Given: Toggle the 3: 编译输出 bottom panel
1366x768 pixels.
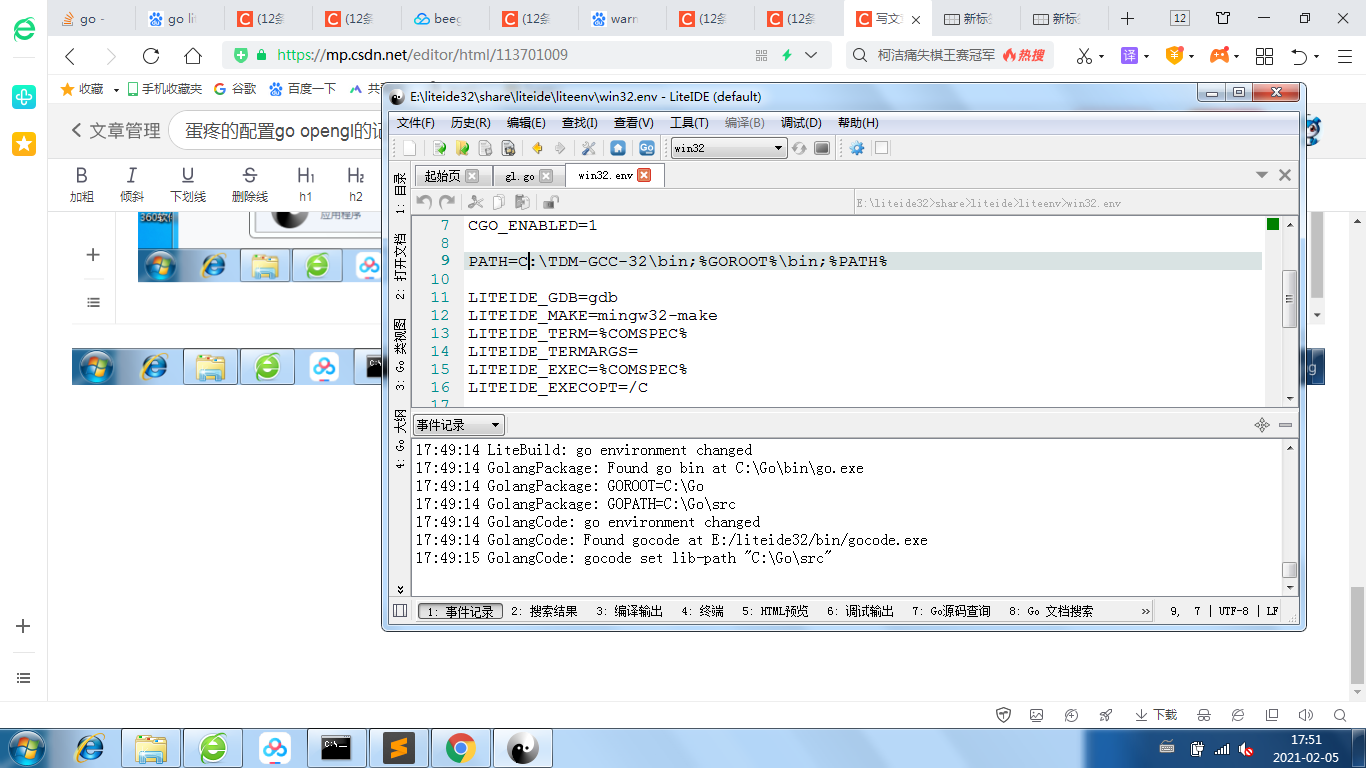Looking at the screenshot, I should pyautogui.click(x=629, y=611).
